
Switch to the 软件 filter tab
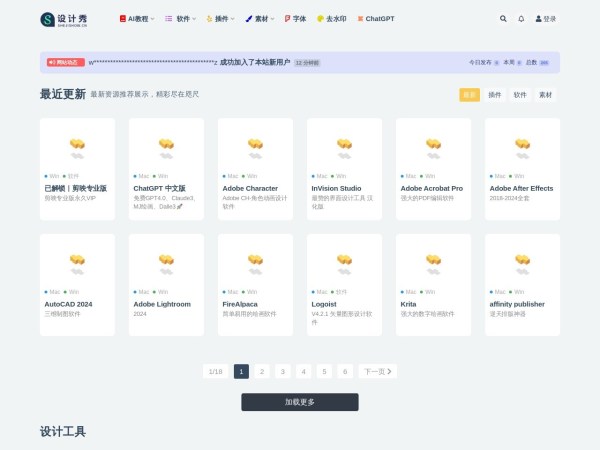(520, 95)
